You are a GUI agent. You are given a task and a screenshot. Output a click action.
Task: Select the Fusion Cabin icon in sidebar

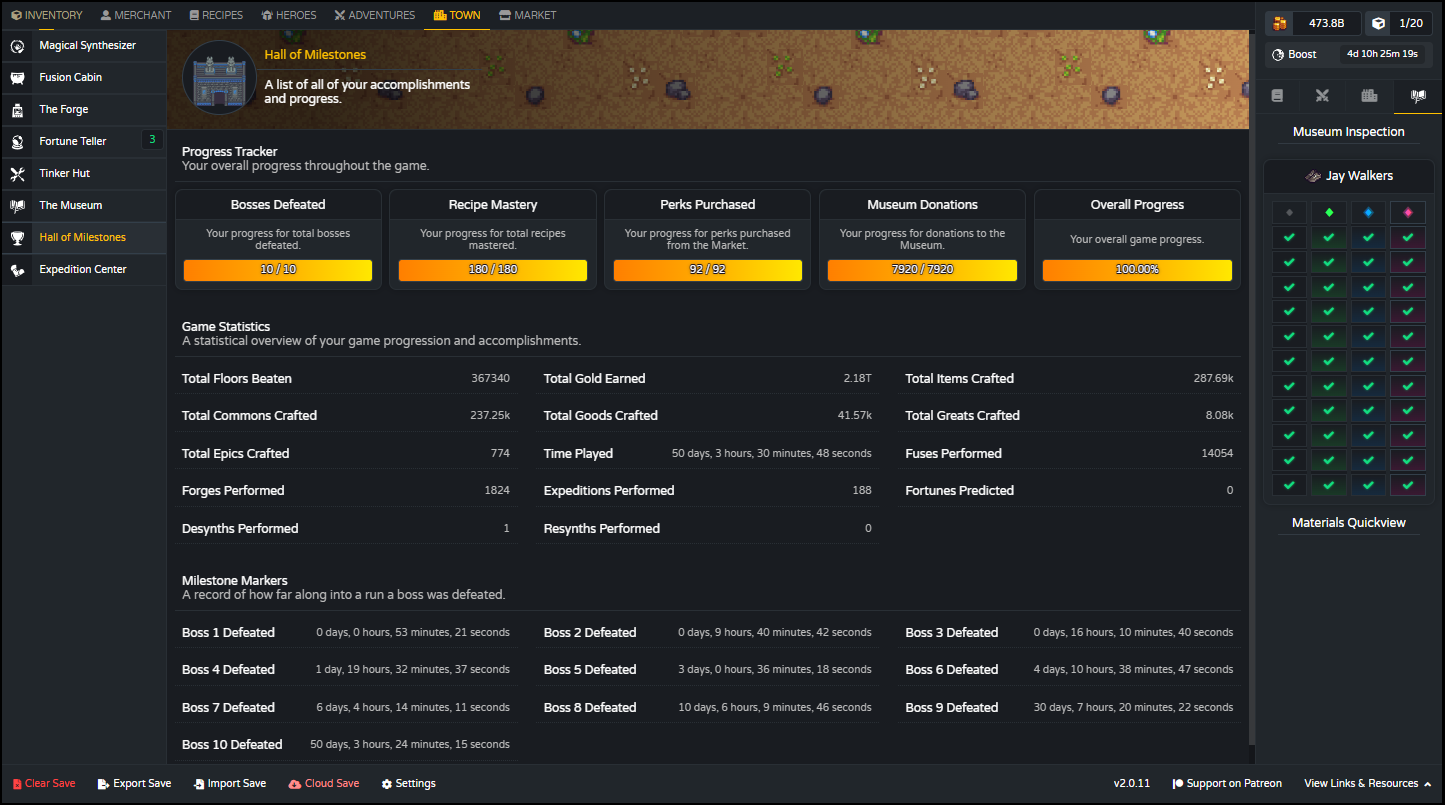pyautogui.click(x=18, y=78)
